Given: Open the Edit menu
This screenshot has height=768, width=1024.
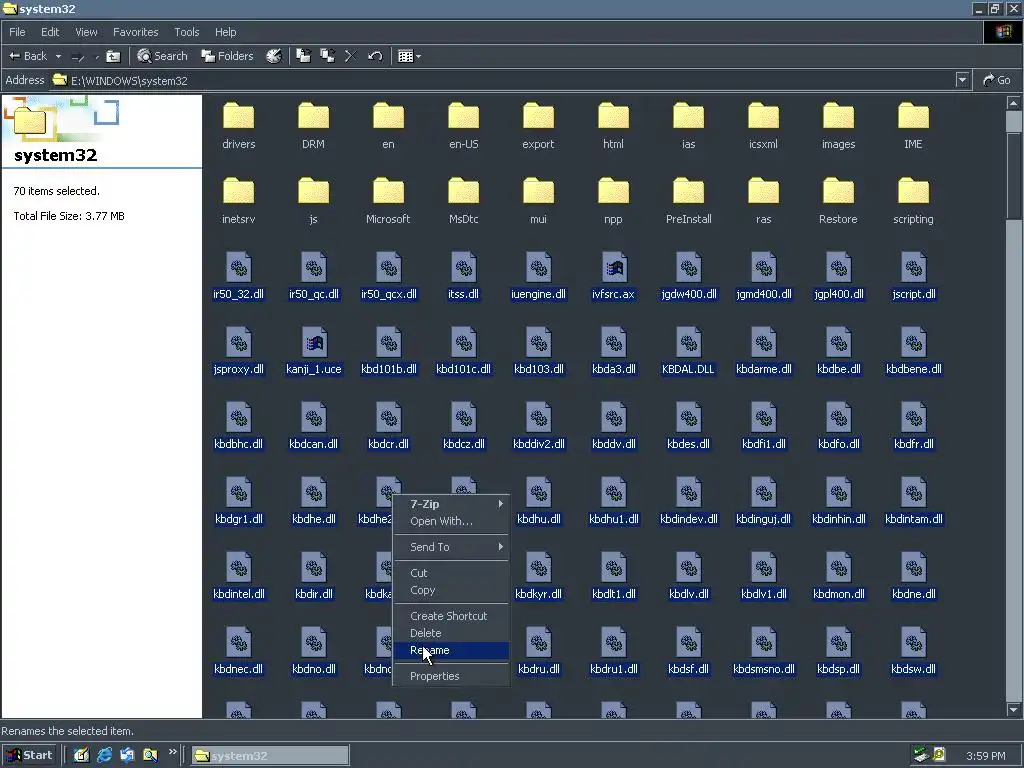Looking at the screenshot, I should (50, 32).
